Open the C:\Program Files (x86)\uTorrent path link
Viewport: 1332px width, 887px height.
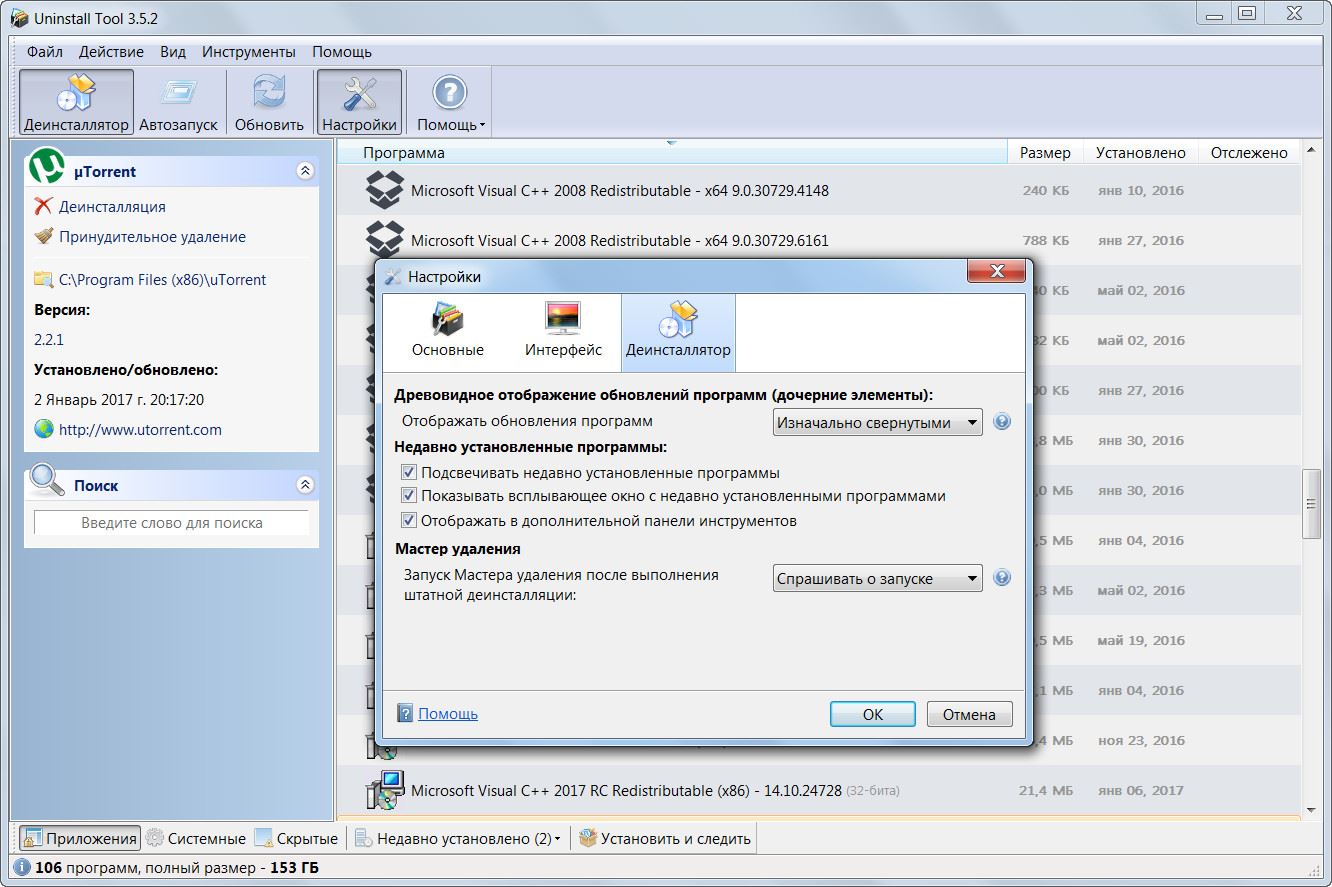point(163,280)
